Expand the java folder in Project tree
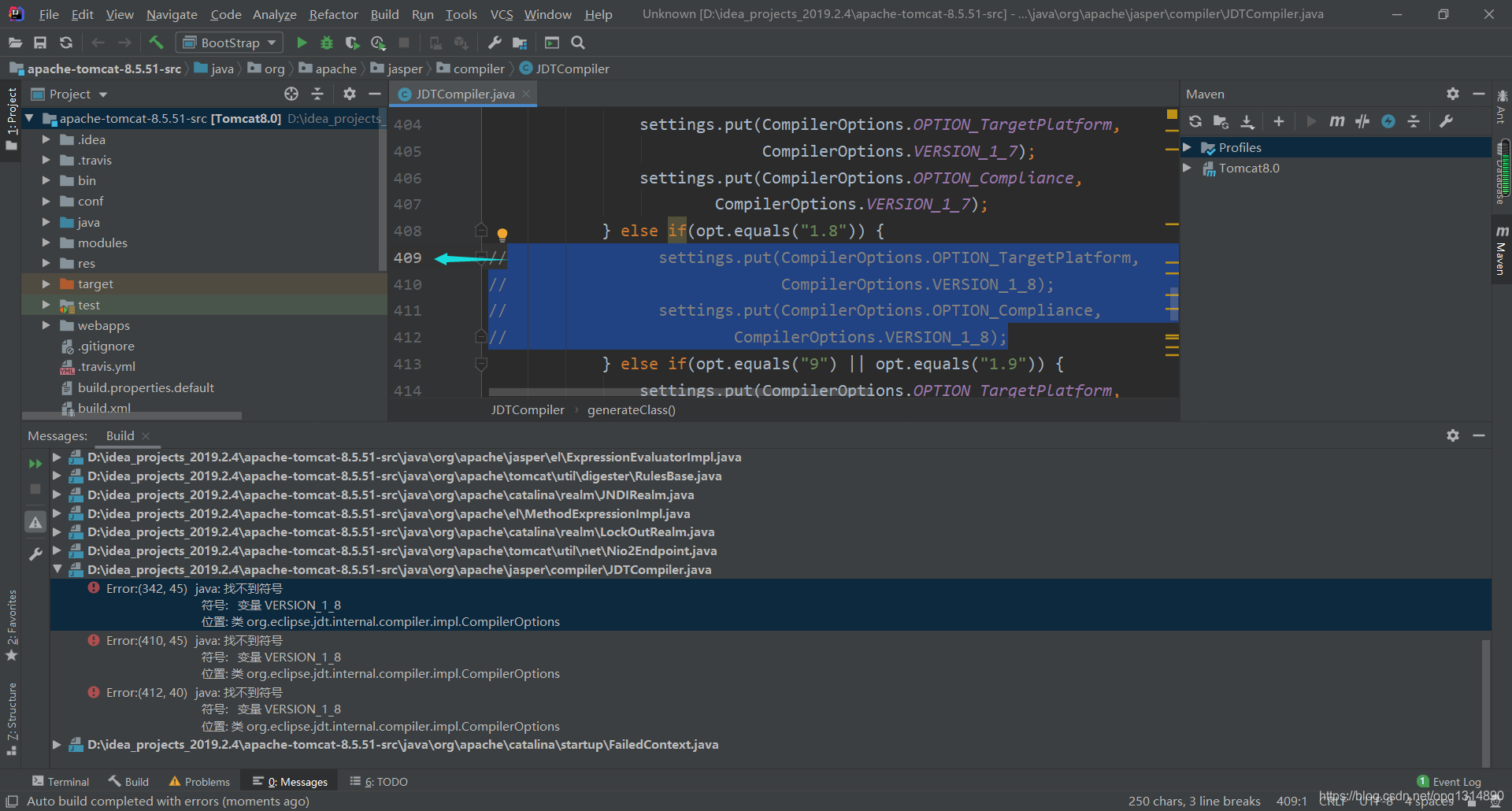The width and height of the screenshot is (1512, 811). coord(46,222)
